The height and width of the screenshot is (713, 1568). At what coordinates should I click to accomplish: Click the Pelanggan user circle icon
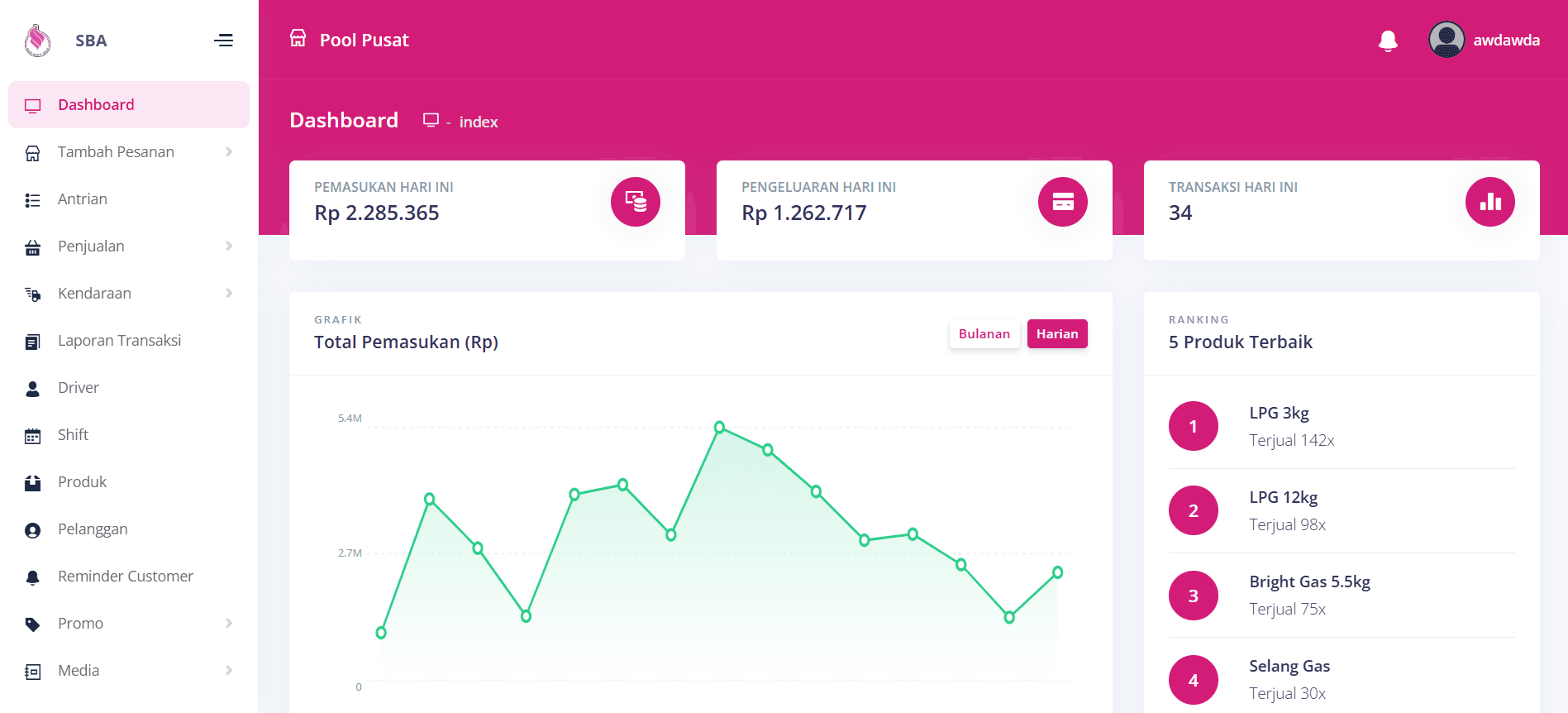pos(33,530)
